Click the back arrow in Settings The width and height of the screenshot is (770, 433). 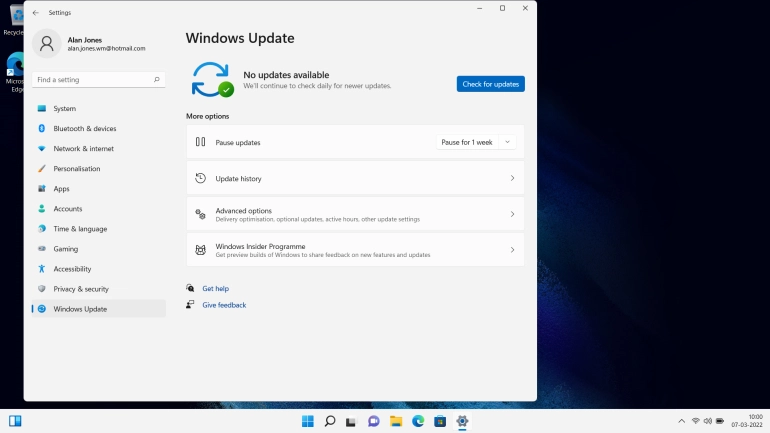click(x=36, y=13)
